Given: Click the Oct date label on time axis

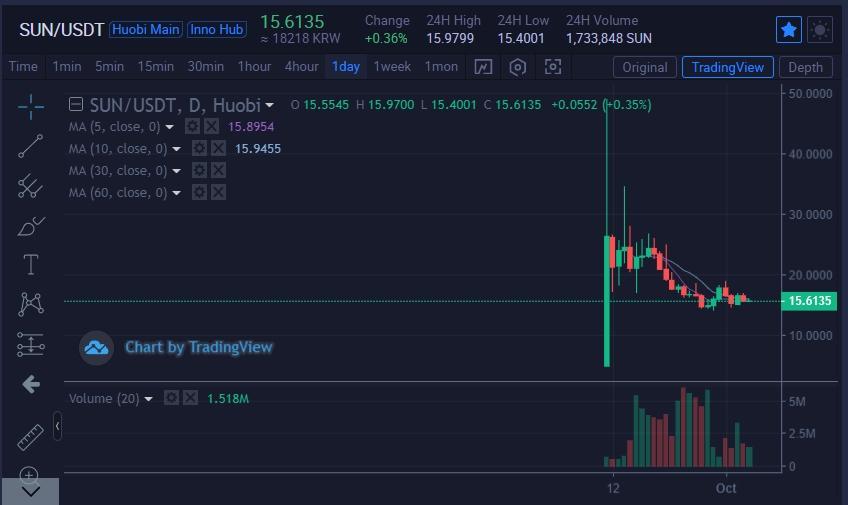Looking at the screenshot, I should [726, 488].
